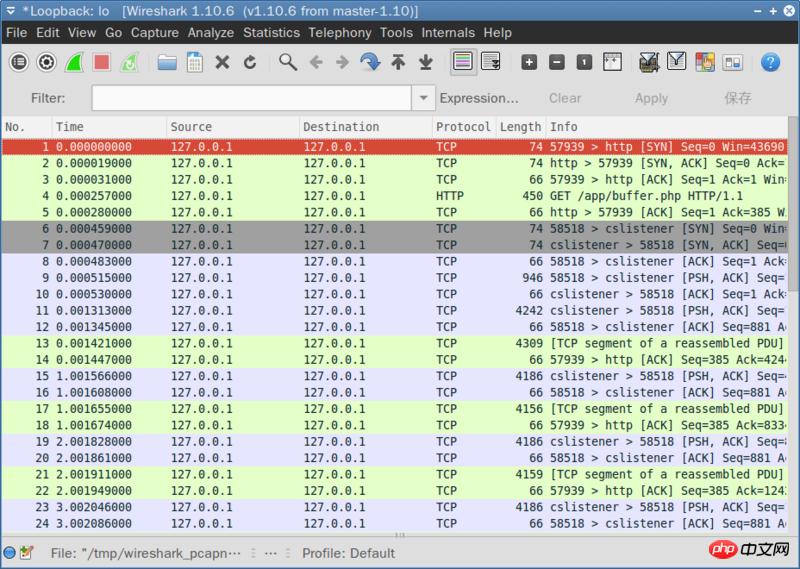Open the Edit menu
Image resolution: width=800 pixels, height=569 pixels.
[48, 33]
